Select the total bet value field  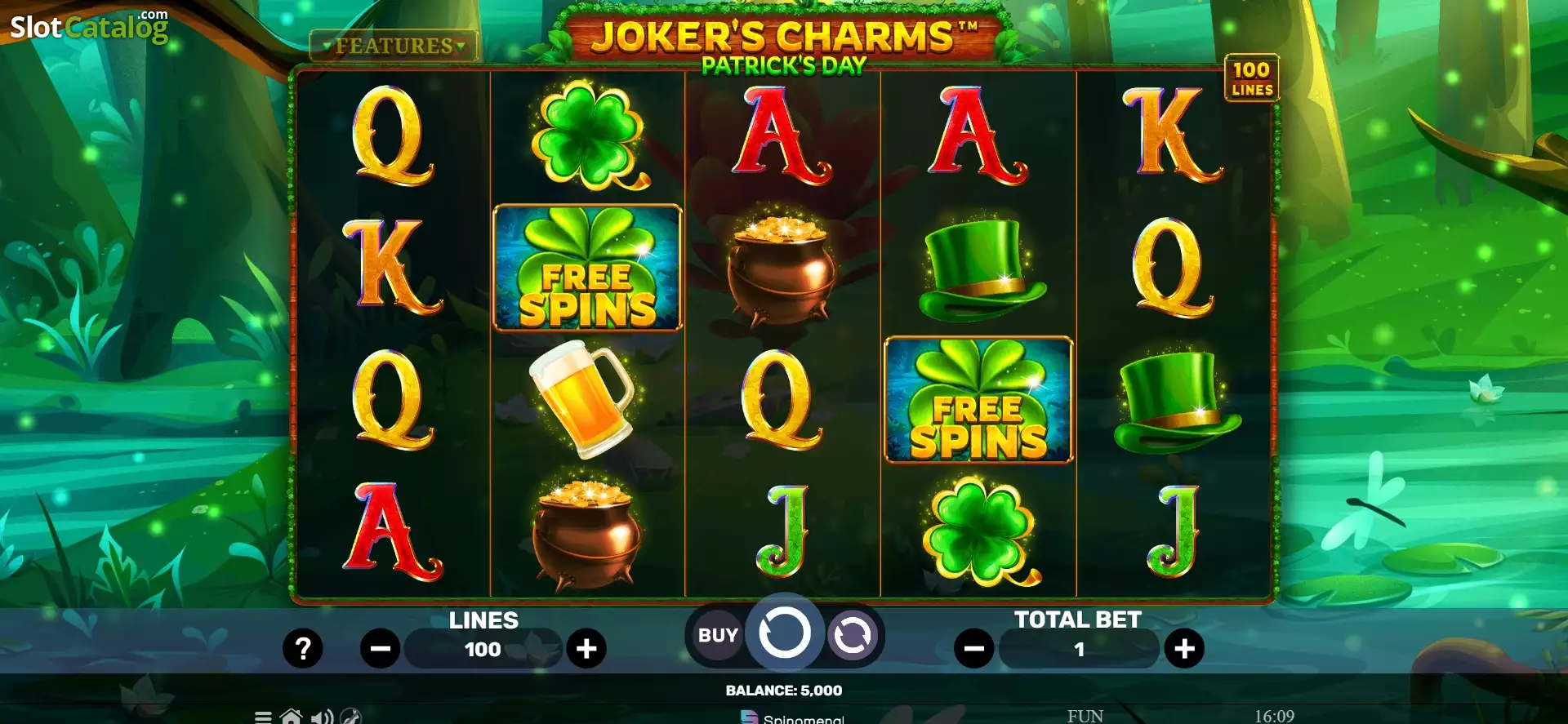pos(1079,649)
